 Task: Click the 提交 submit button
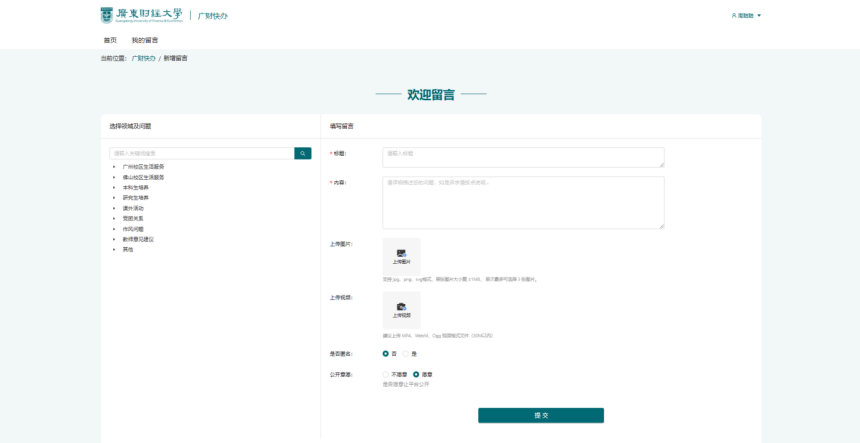point(541,416)
